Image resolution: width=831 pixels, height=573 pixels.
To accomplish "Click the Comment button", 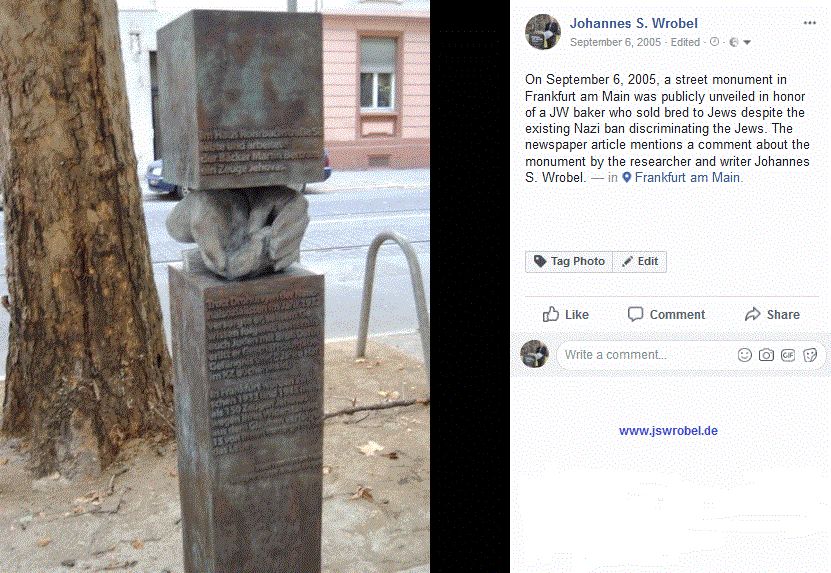I will pyautogui.click(x=666, y=314).
